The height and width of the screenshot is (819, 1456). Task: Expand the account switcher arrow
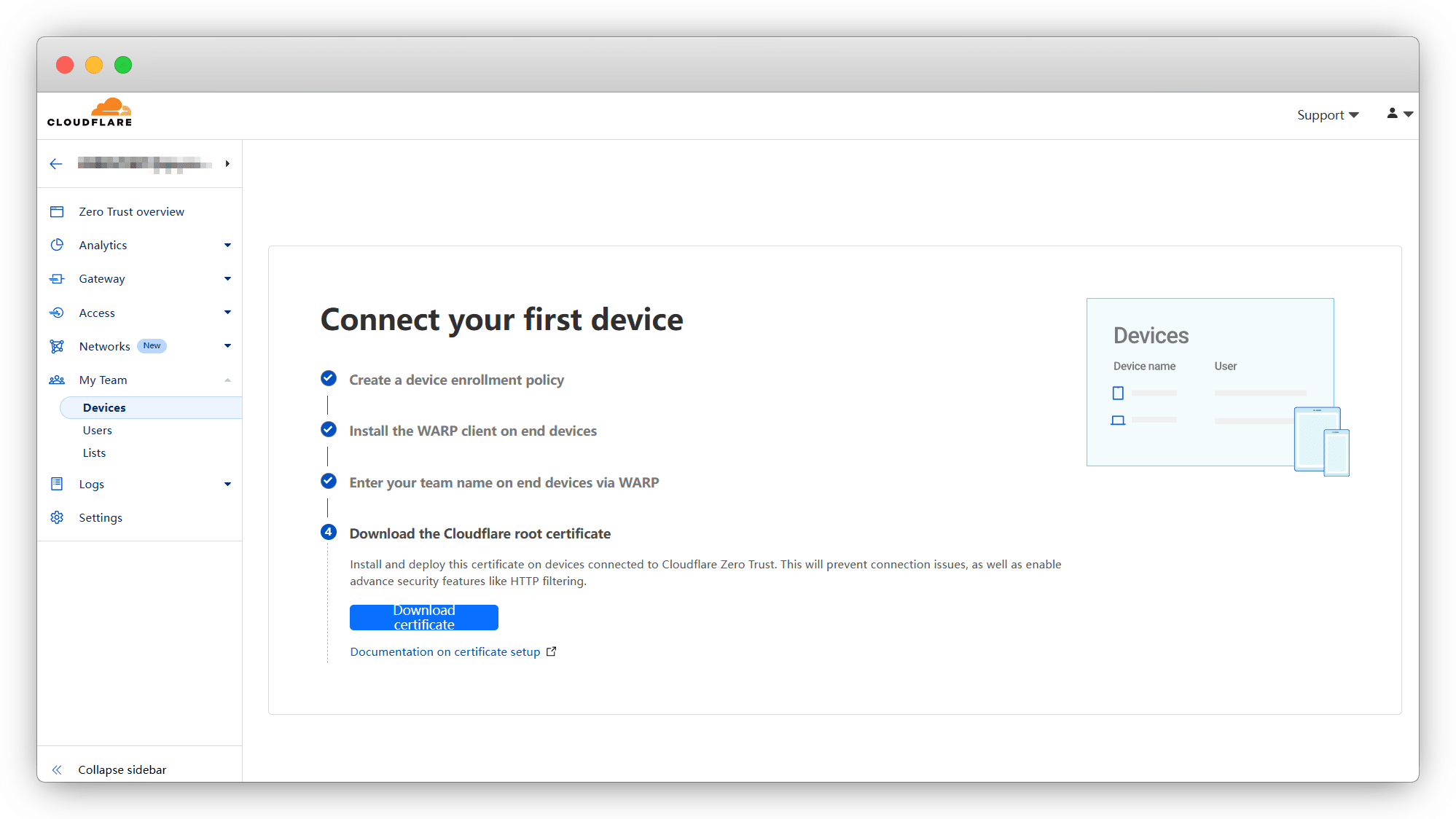coord(227,164)
